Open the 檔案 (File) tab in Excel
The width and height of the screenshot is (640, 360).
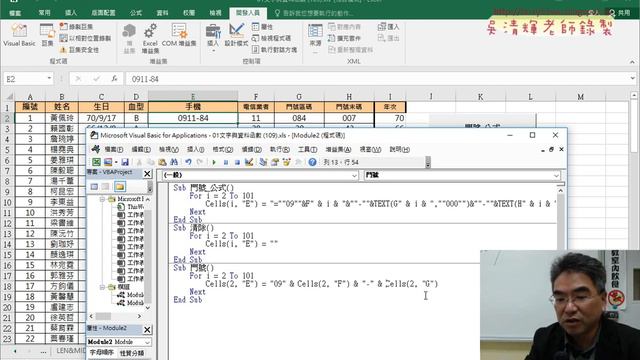pos(15,13)
